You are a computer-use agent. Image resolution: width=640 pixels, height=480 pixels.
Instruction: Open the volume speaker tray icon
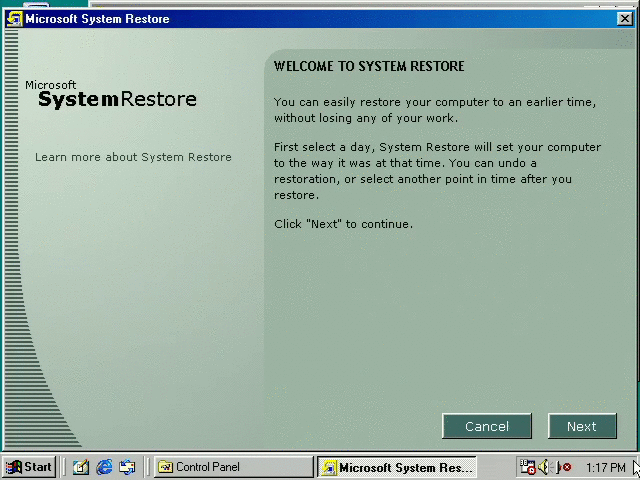pyautogui.click(x=544, y=467)
